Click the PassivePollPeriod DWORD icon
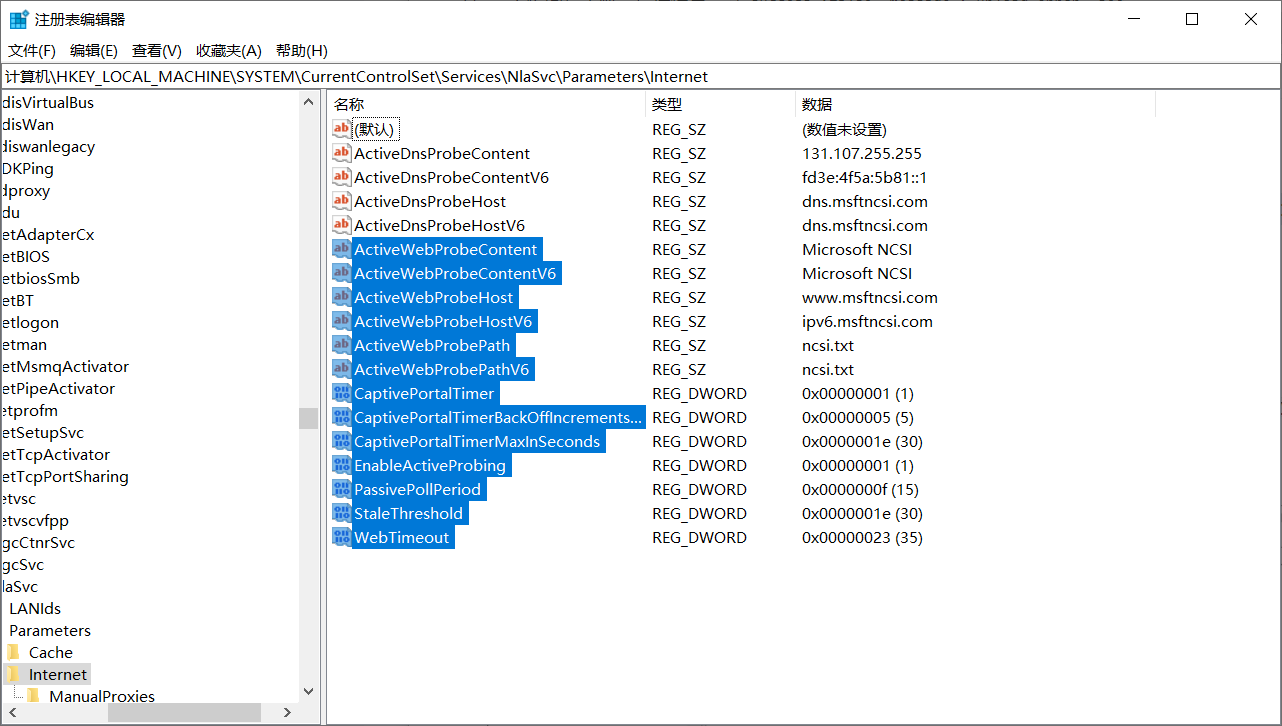This screenshot has width=1282, height=726. (x=341, y=489)
